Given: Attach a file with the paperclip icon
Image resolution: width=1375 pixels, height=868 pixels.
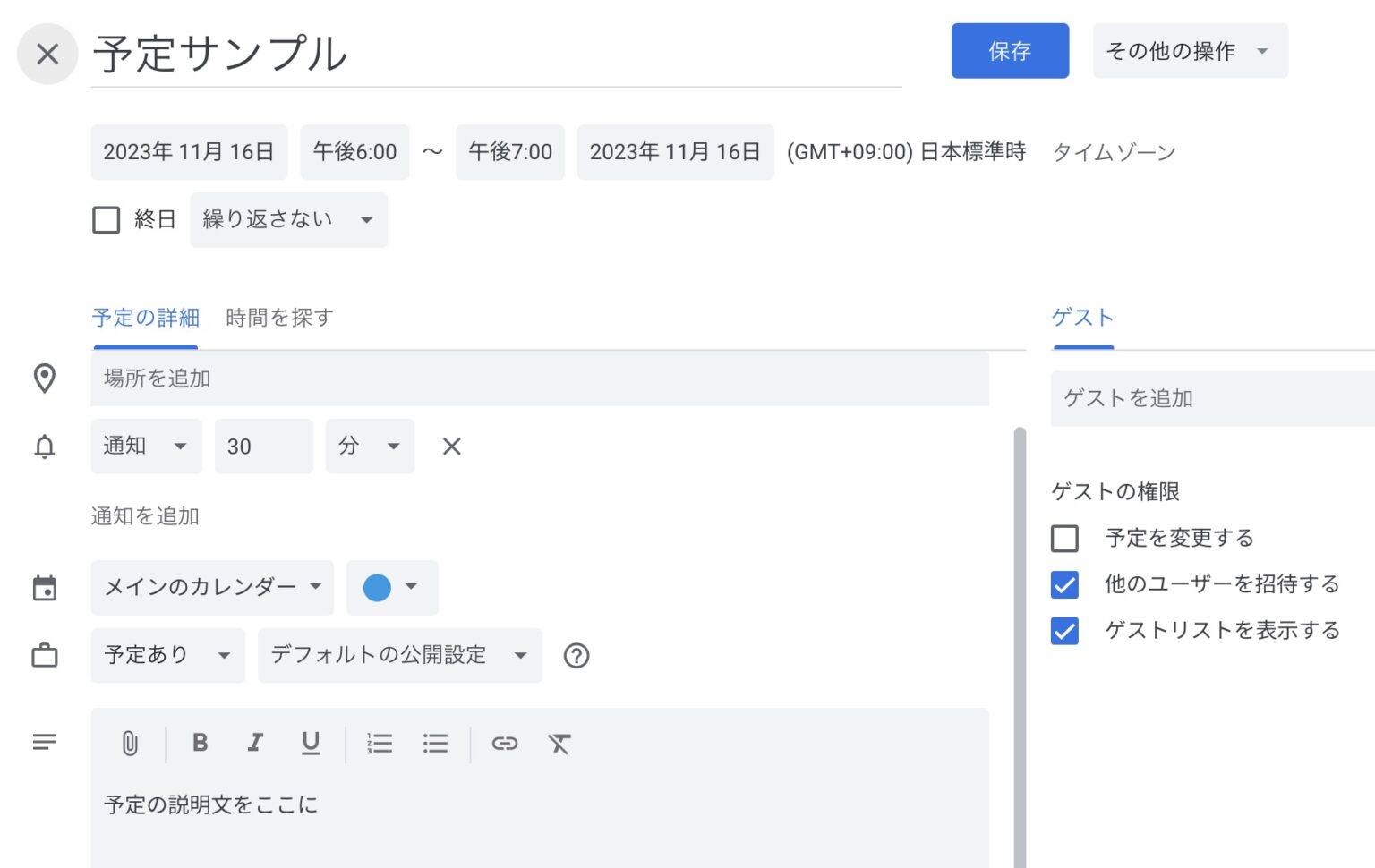Looking at the screenshot, I should click(128, 743).
